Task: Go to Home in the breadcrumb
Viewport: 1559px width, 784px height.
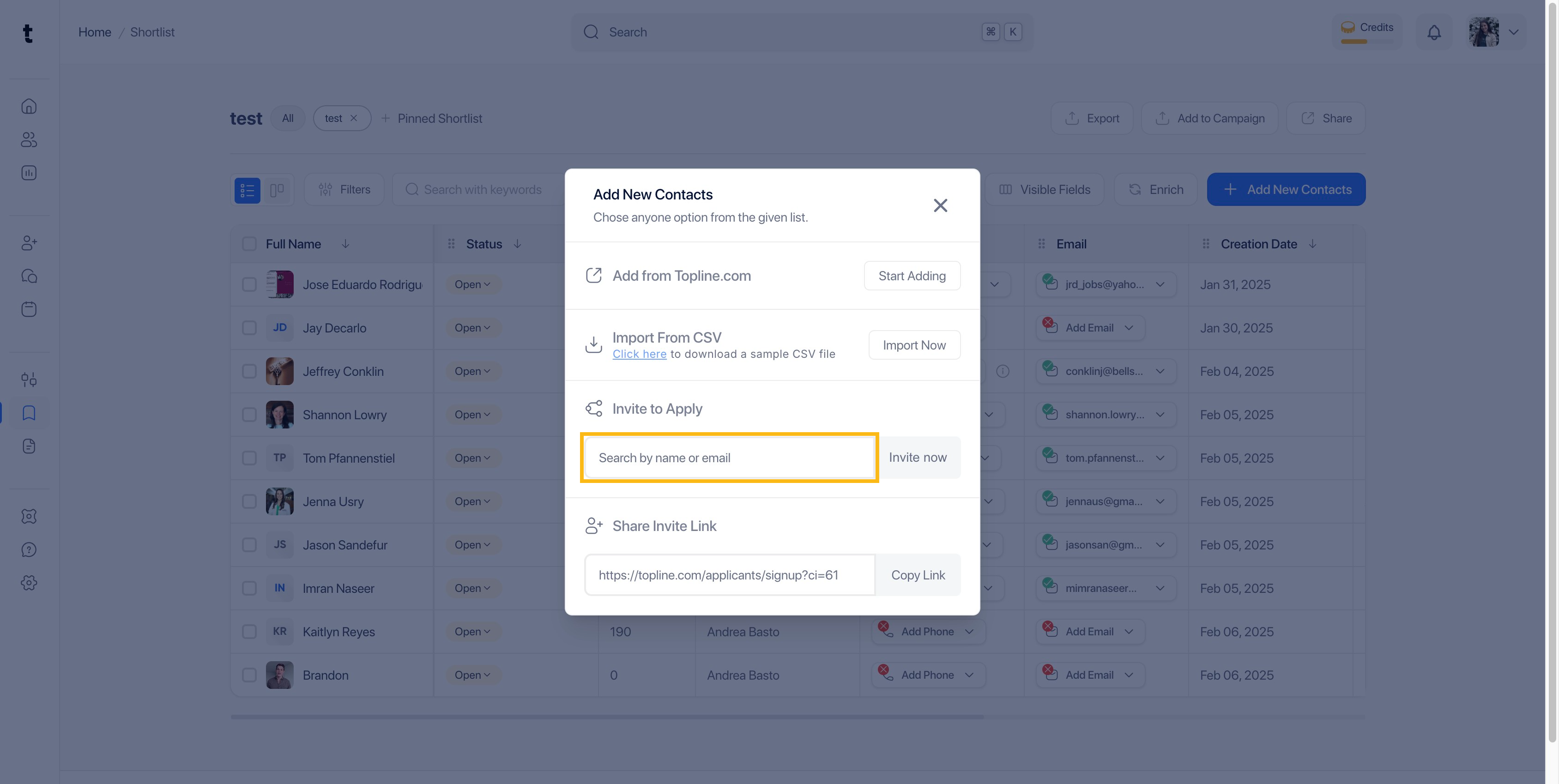Action: [x=94, y=32]
